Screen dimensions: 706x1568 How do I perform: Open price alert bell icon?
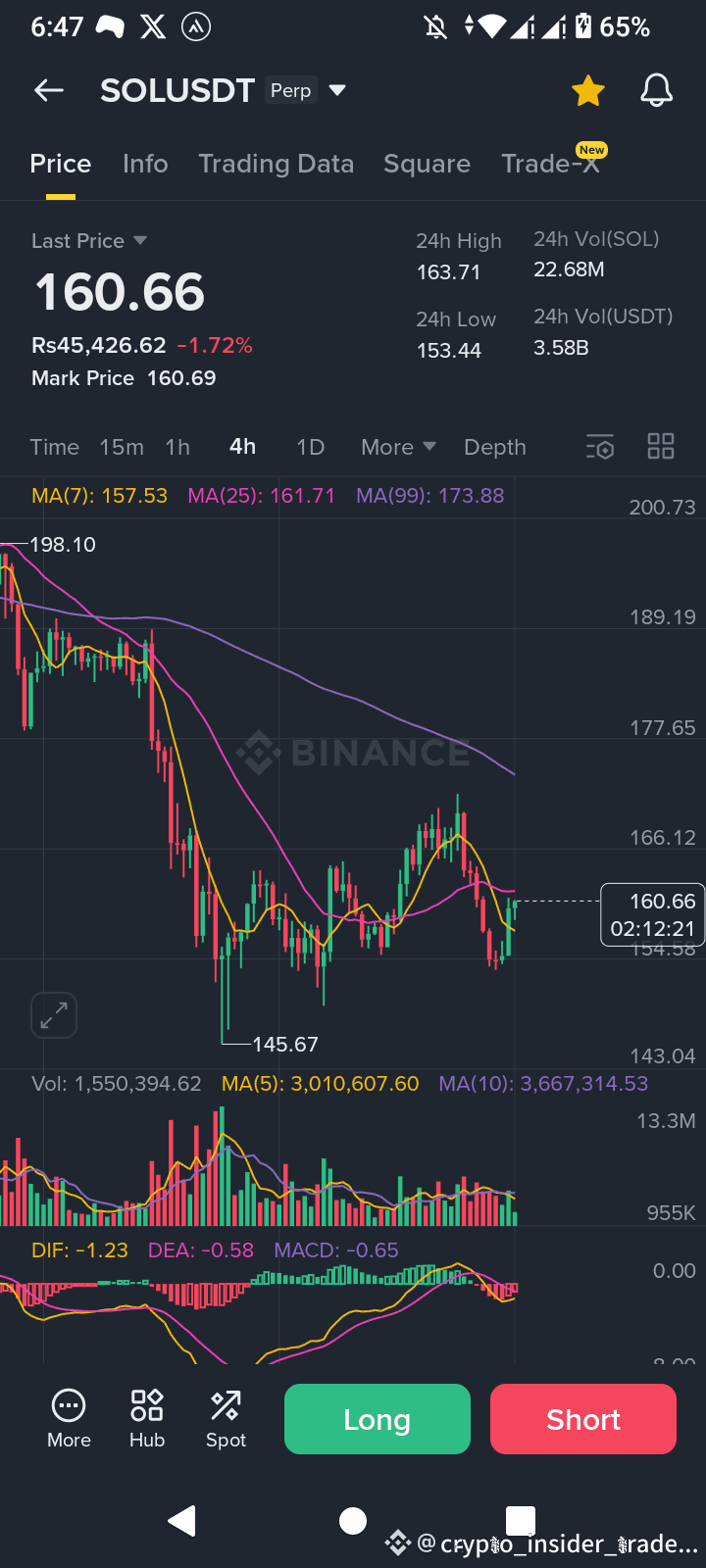click(x=657, y=90)
